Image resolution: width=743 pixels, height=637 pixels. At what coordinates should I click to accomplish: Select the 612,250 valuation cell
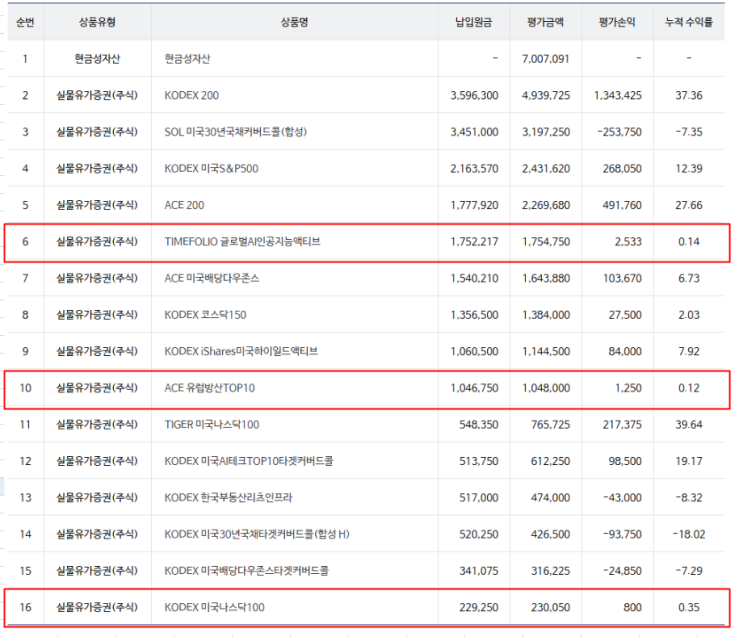550,461
